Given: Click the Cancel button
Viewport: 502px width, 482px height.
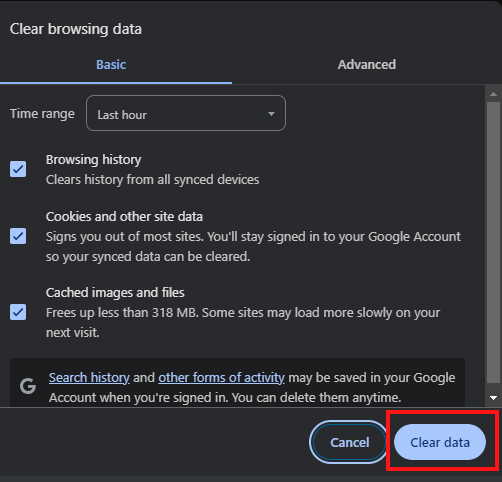Looking at the screenshot, I should point(349,442).
